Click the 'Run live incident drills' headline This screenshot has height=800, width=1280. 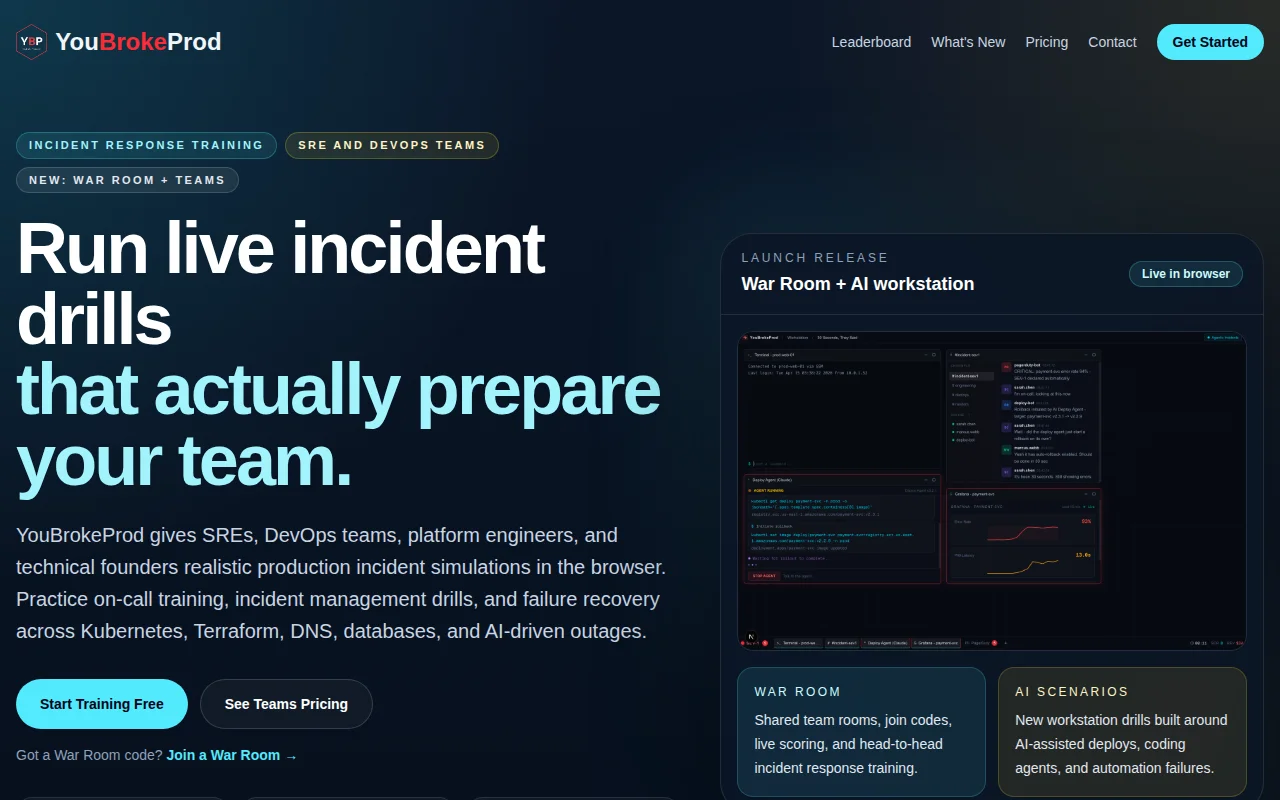coord(281,284)
